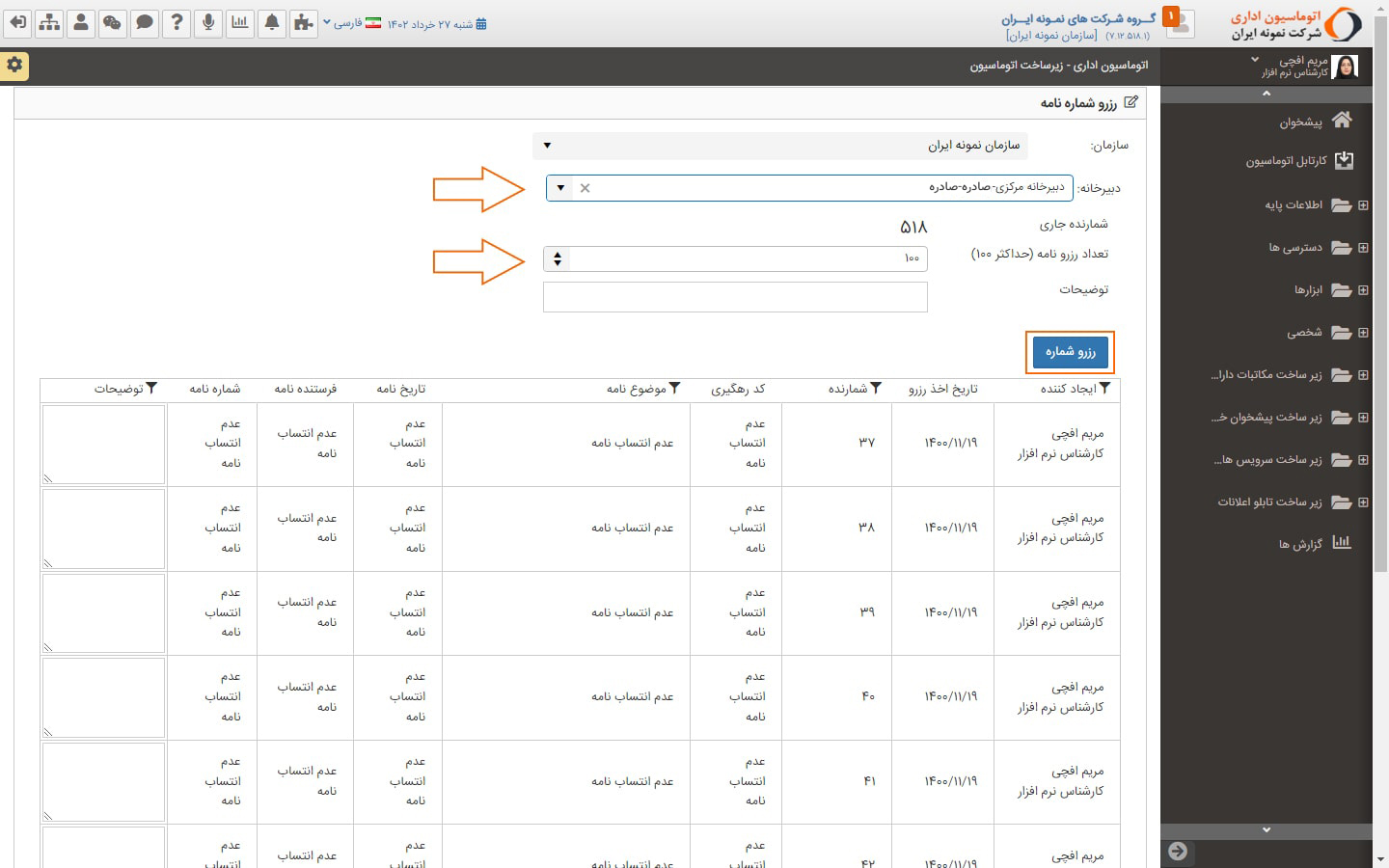Image resolution: width=1389 pixels, height=868 pixels.
Task: Open the yellow settings gear icon
Action: 14,65
